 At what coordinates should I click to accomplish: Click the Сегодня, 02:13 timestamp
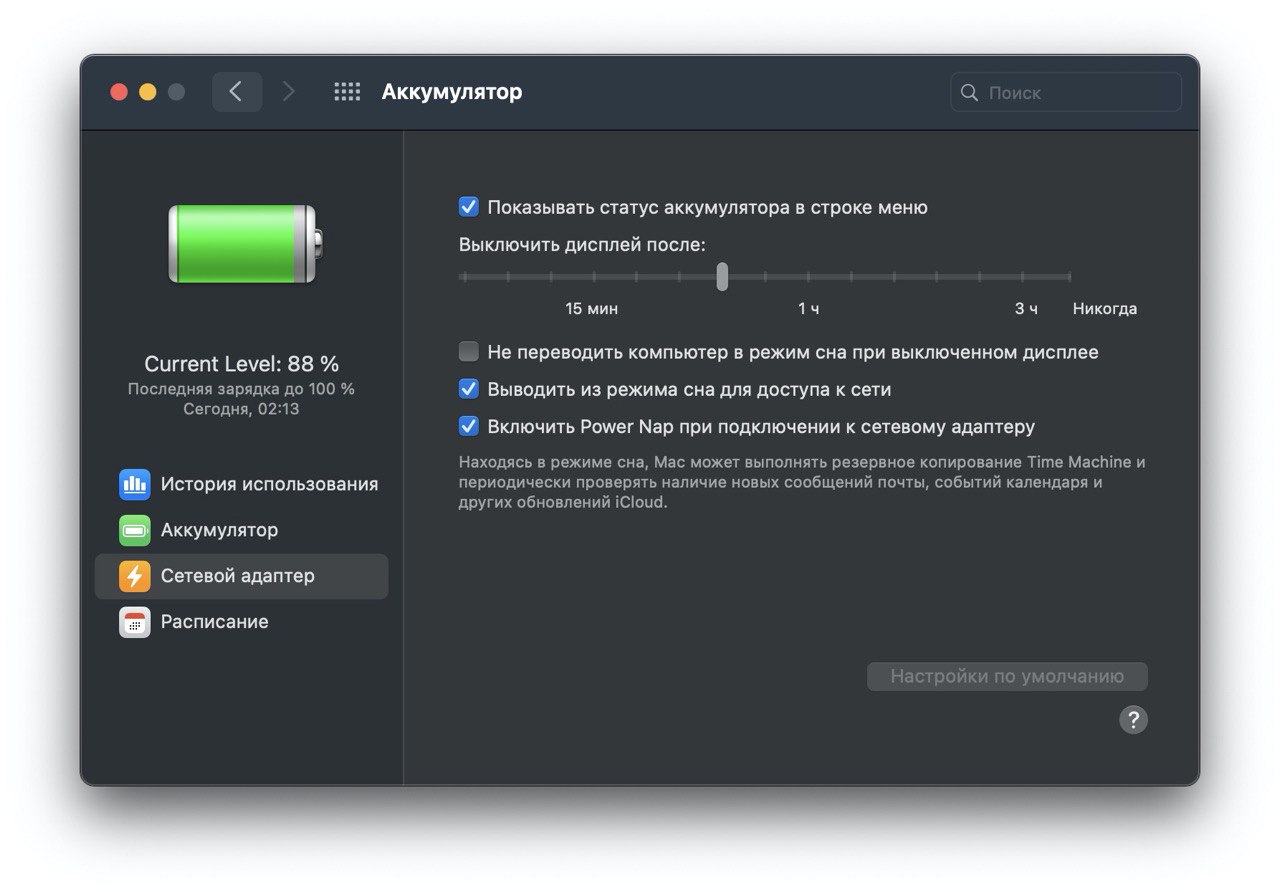coord(242,409)
